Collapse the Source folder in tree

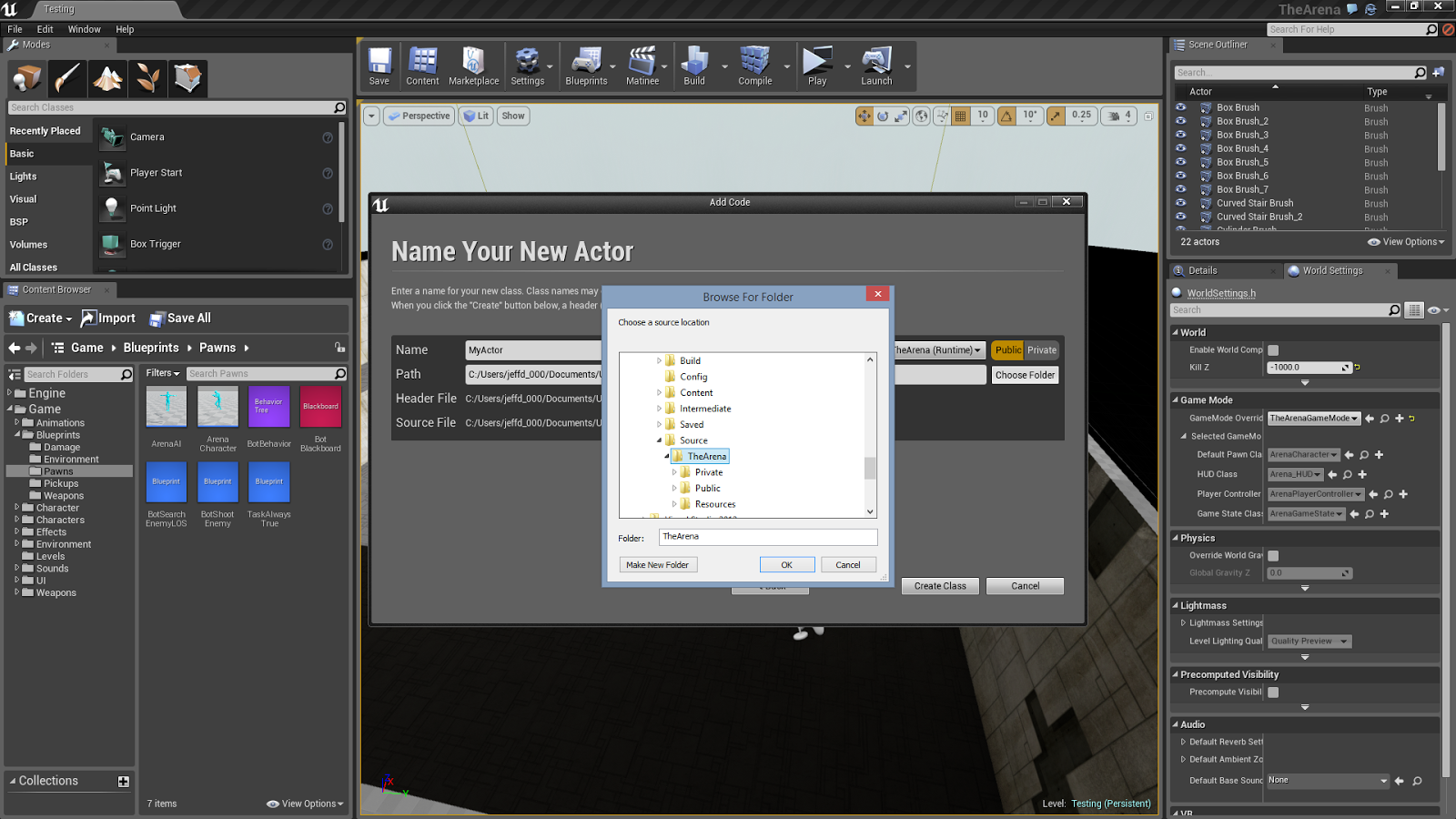click(659, 440)
